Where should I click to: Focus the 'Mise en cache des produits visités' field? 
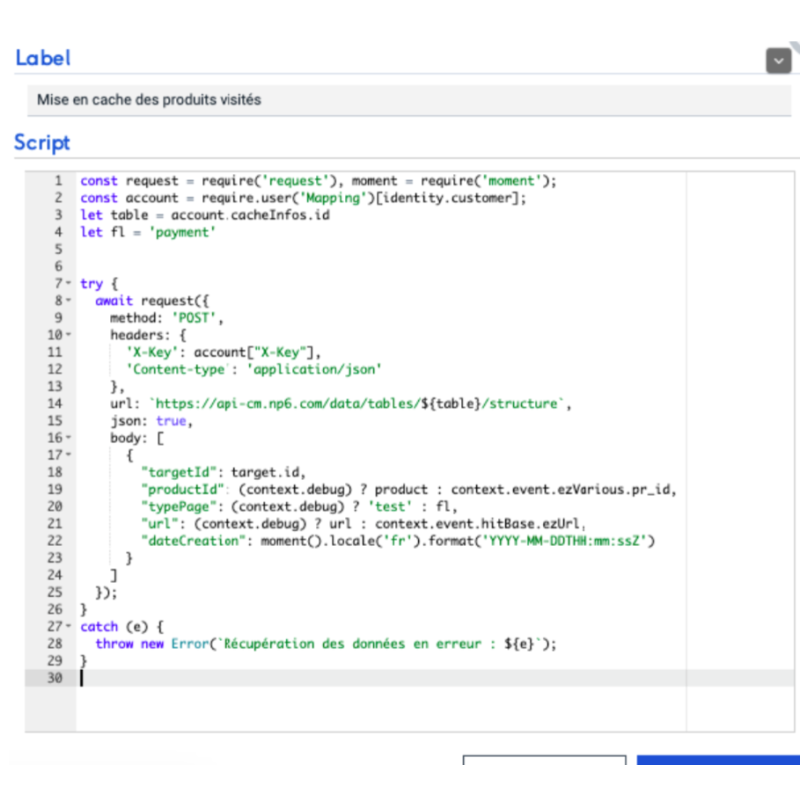[x=400, y=100]
